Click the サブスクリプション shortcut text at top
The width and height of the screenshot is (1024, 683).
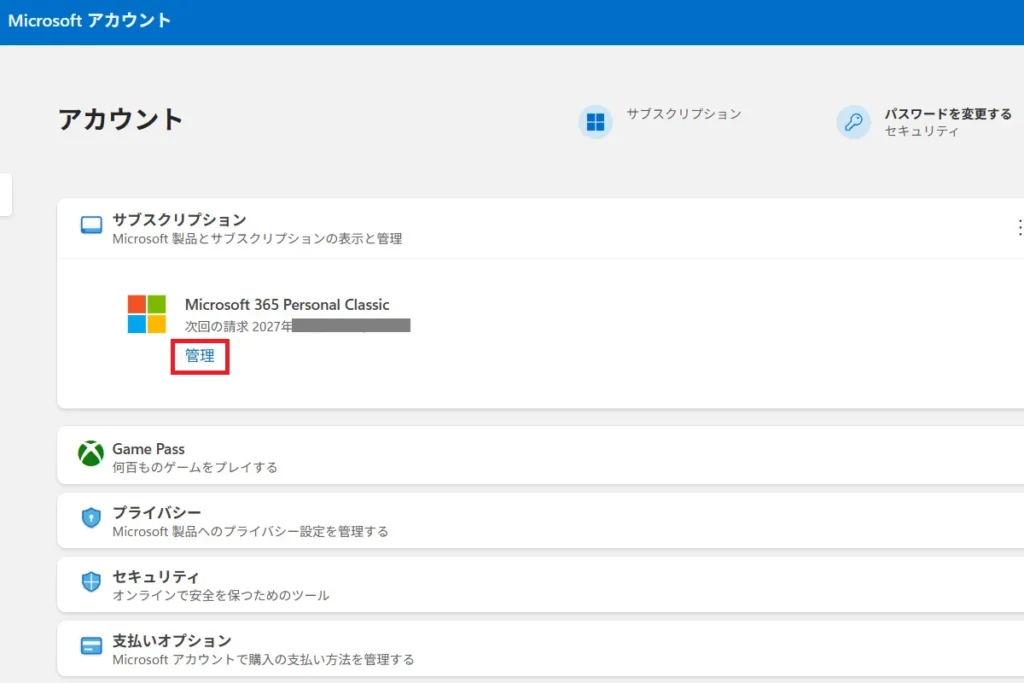684,114
